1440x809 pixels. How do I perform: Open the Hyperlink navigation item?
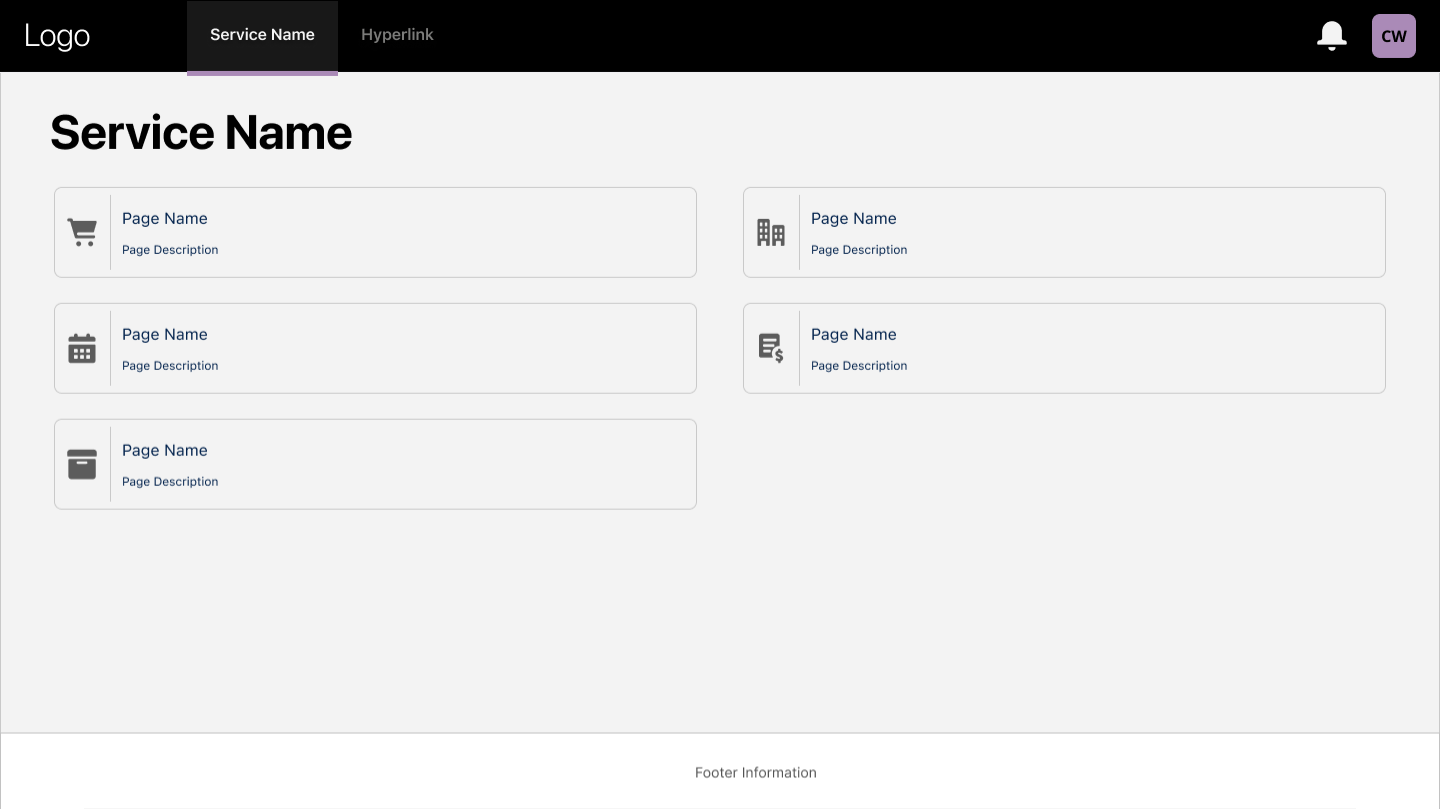pos(397,35)
